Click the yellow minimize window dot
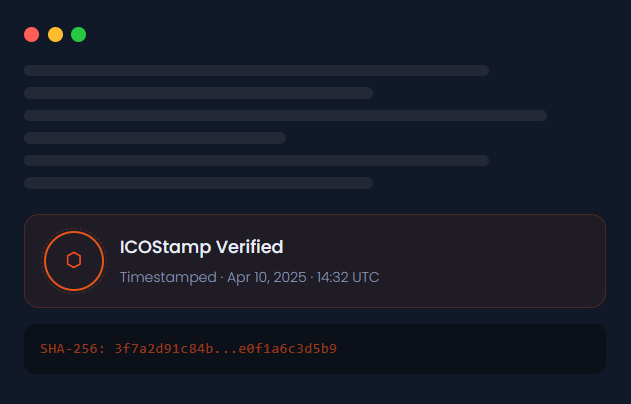Screen dimensions: 631x404 coord(55,35)
